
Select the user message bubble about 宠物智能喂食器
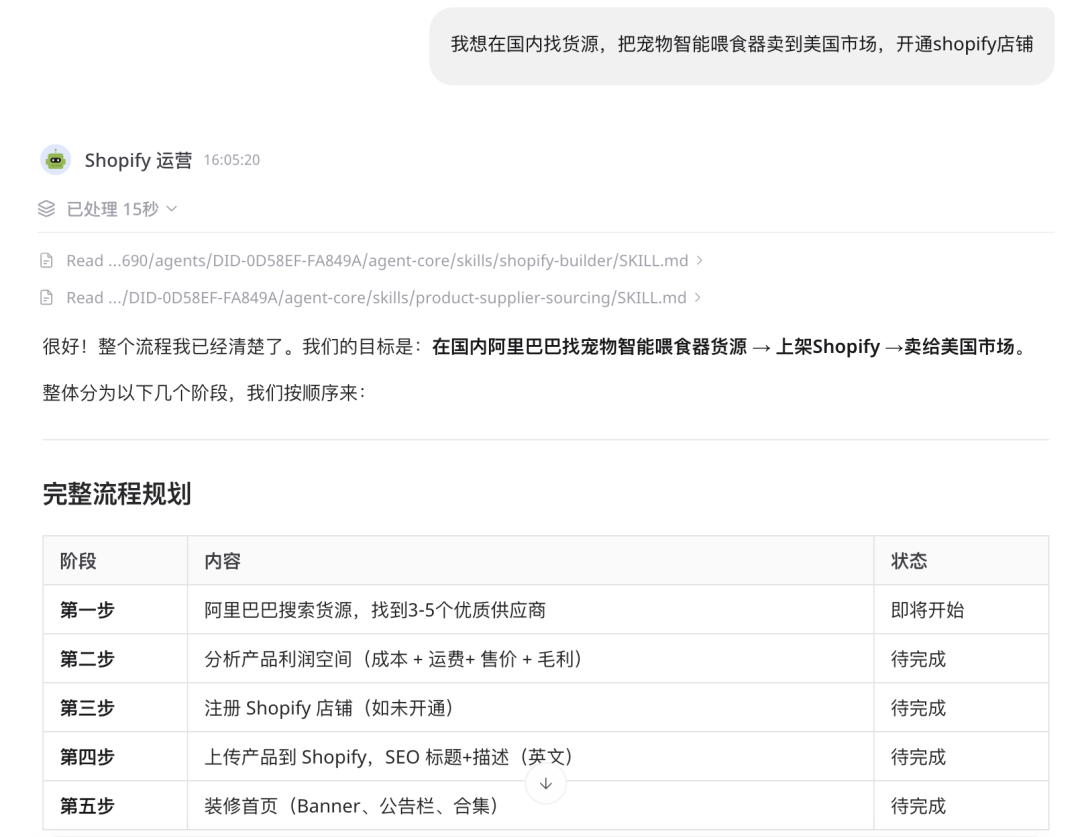point(741,47)
